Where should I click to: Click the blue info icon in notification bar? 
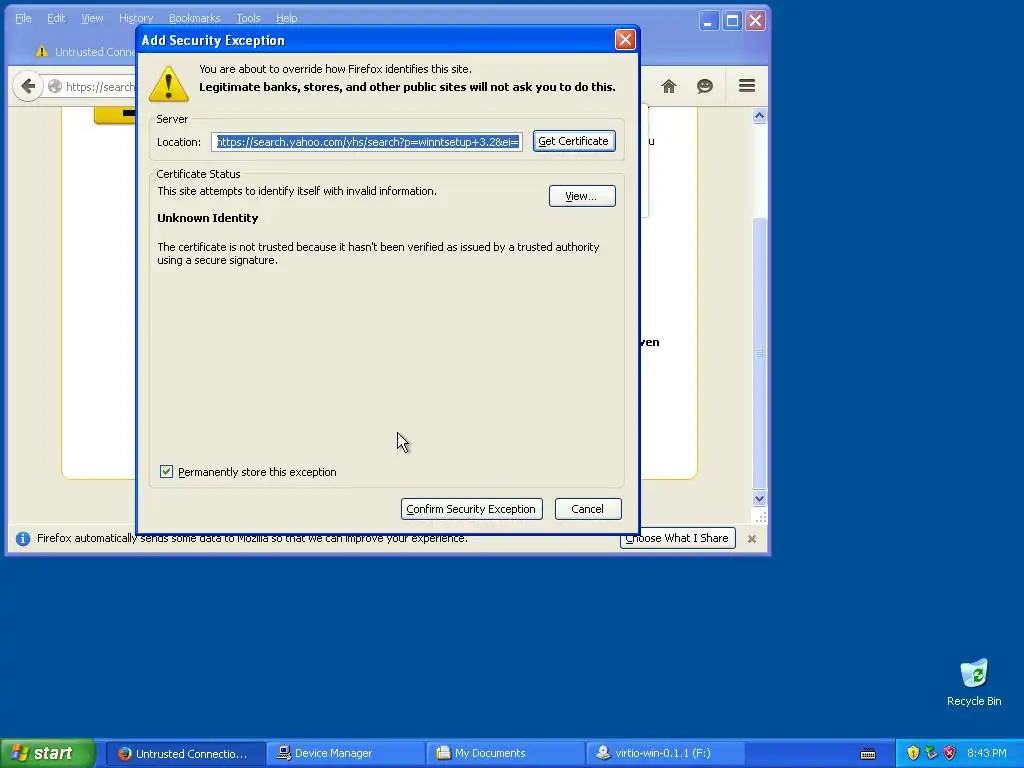(x=23, y=539)
